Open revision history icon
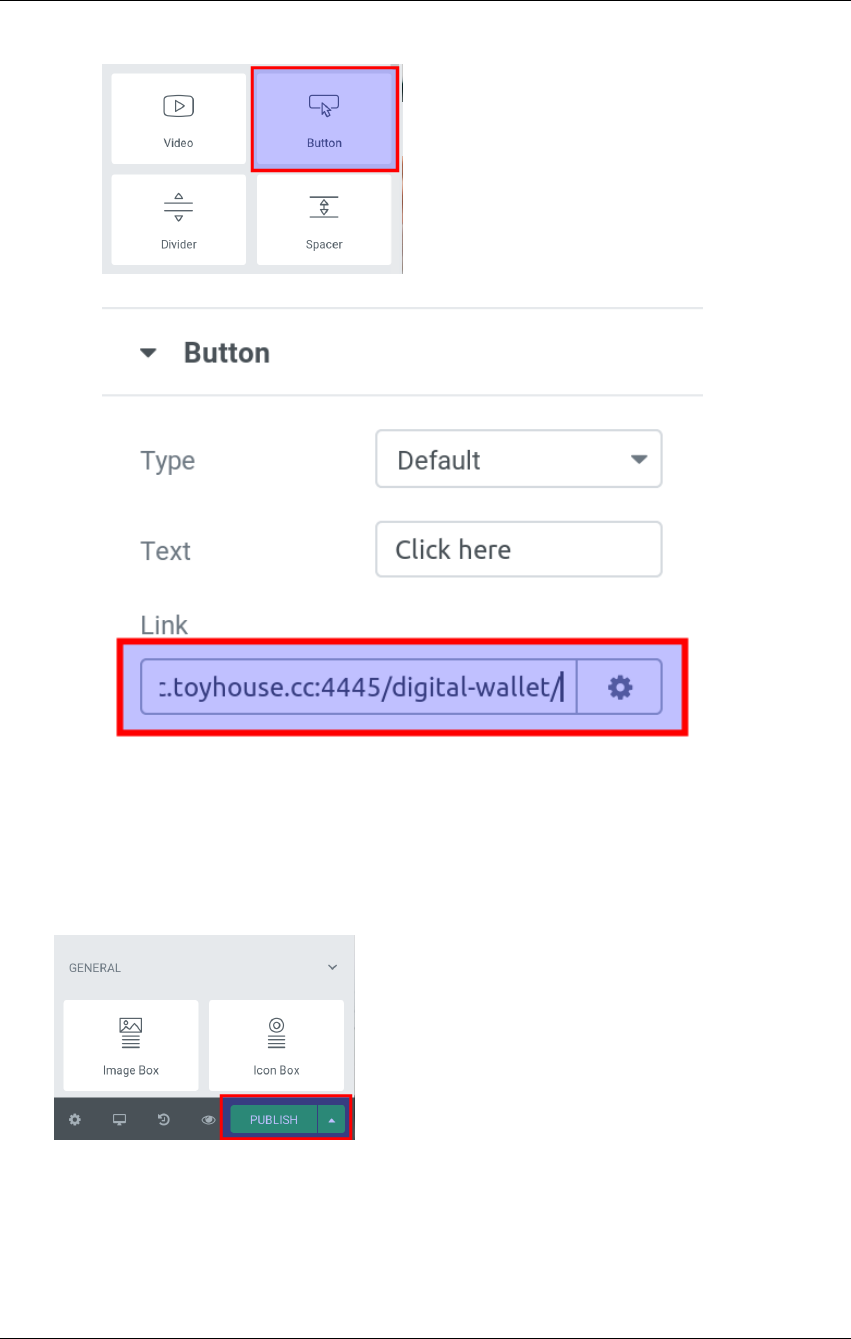 pos(164,1120)
